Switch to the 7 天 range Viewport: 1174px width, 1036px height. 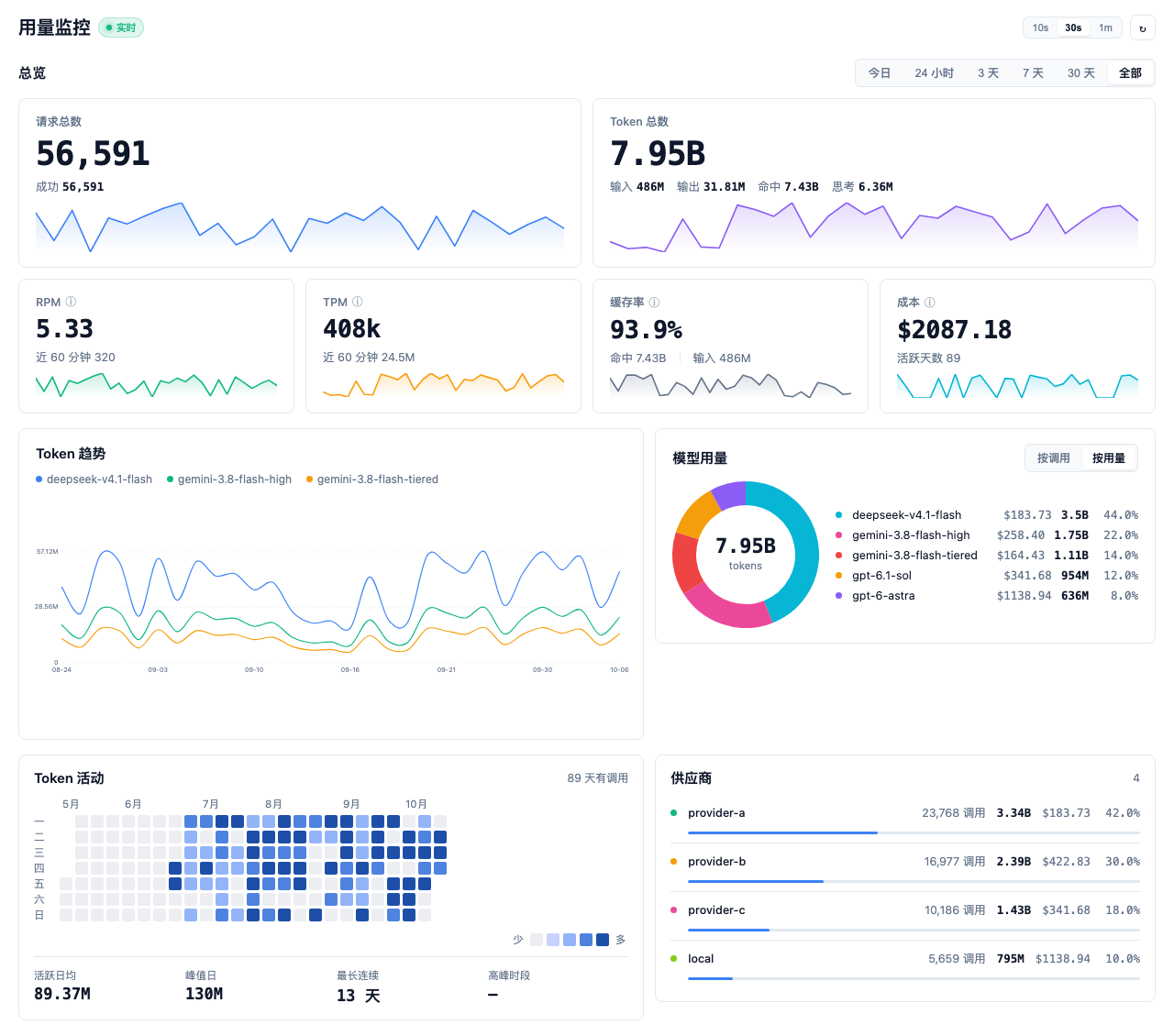pyautogui.click(x=1033, y=72)
